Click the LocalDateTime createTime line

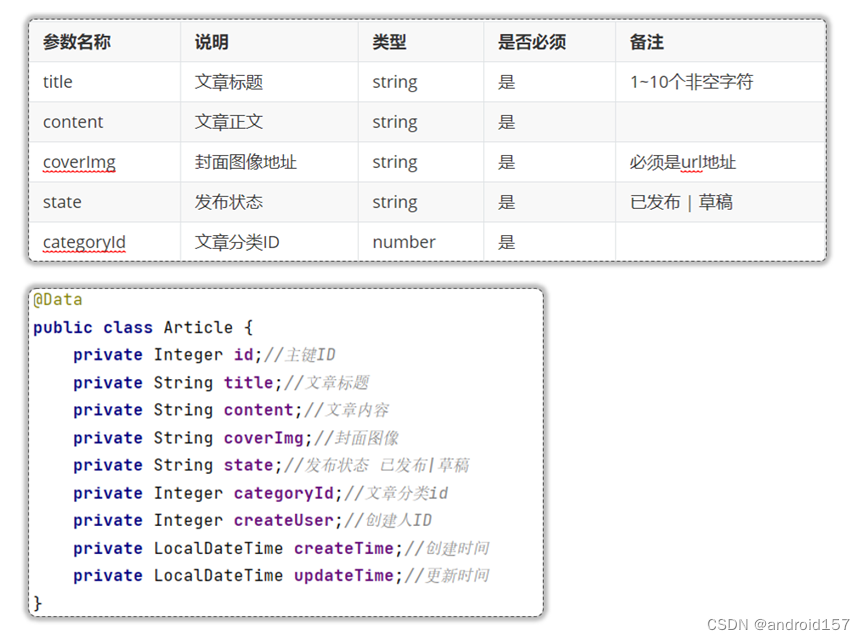point(281,548)
